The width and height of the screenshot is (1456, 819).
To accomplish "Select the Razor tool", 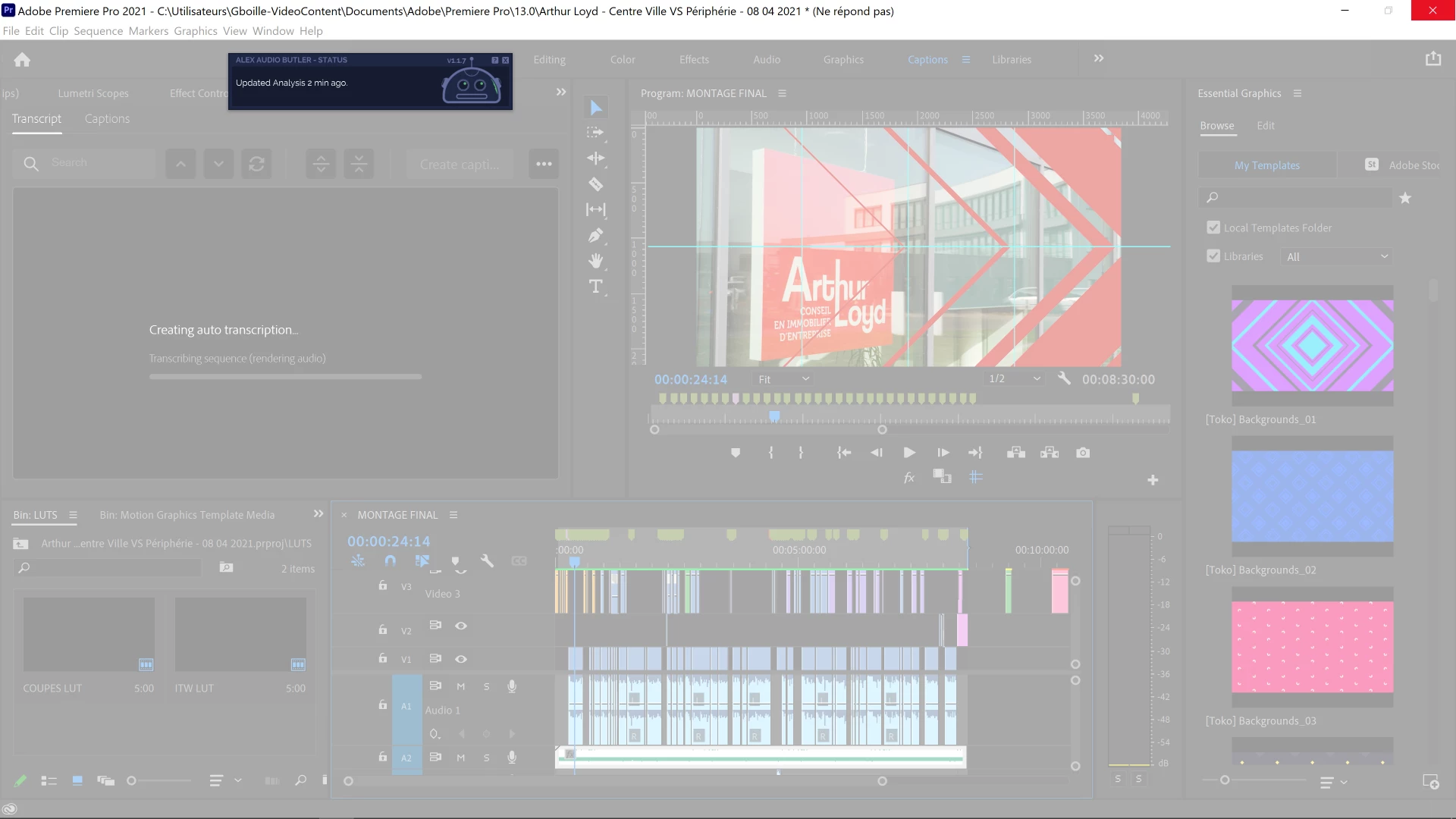I will (x=596, y=184).
